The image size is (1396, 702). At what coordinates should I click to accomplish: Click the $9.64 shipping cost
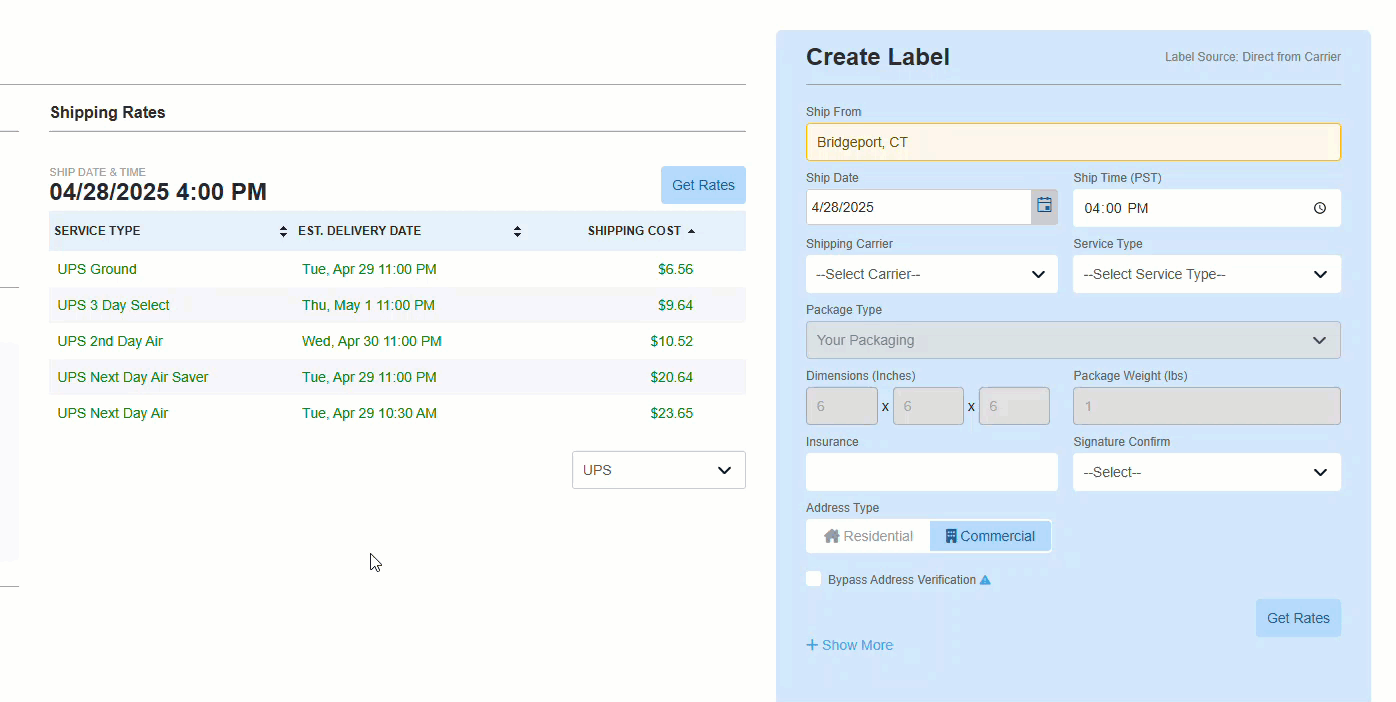point(675,305)
